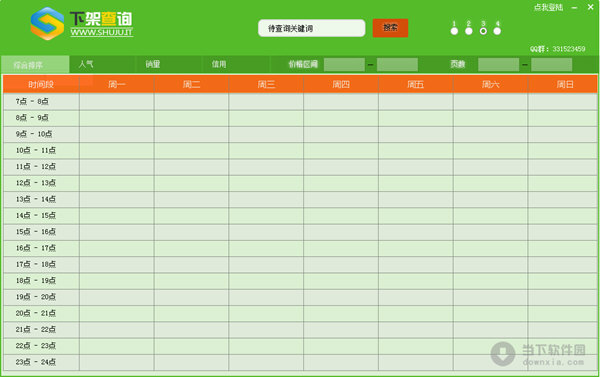Click the 点我登陆 login link
600x377 pixels.
548,7
